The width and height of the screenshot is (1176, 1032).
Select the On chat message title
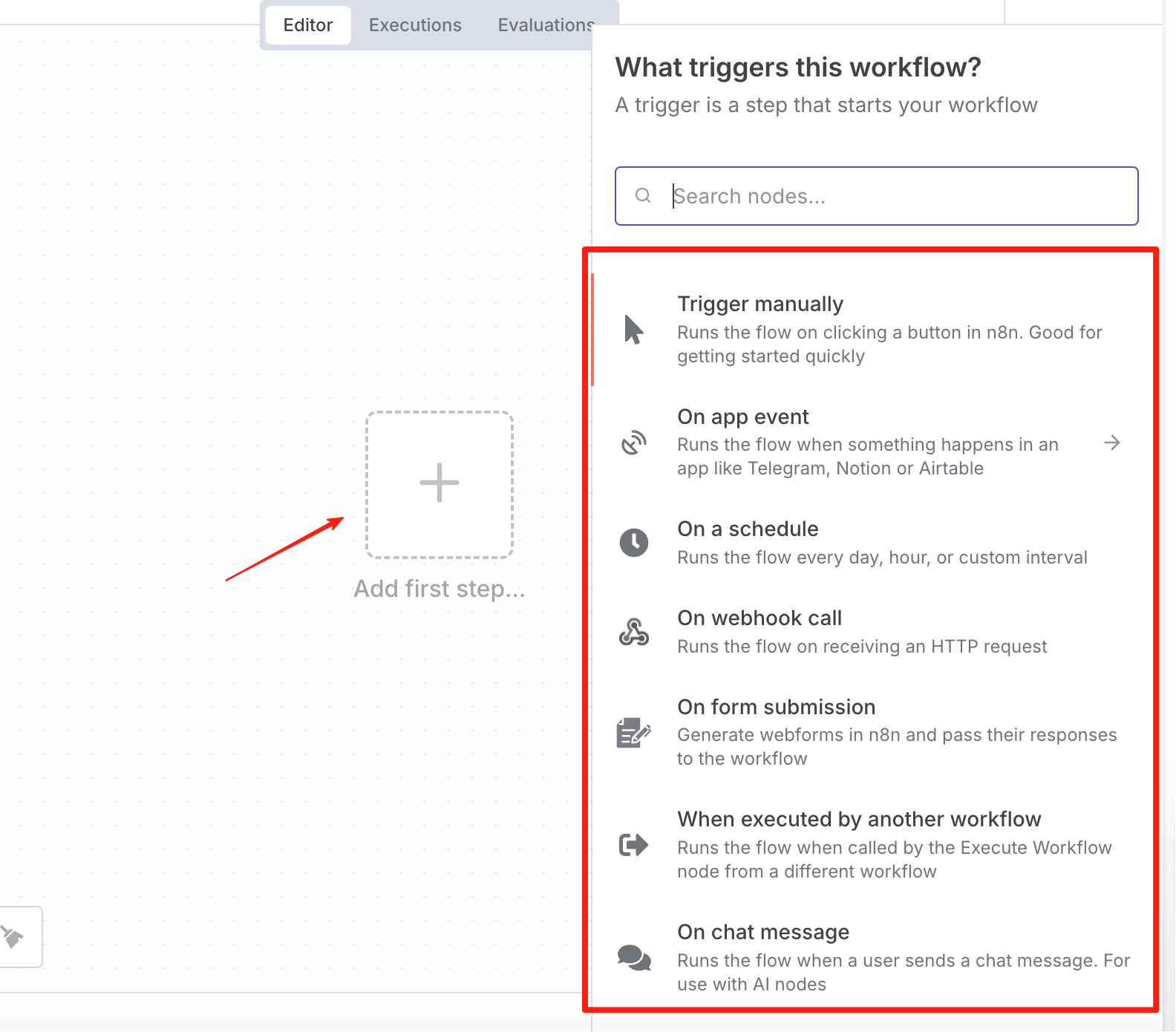pyautogui.click(x=763, y=932)
